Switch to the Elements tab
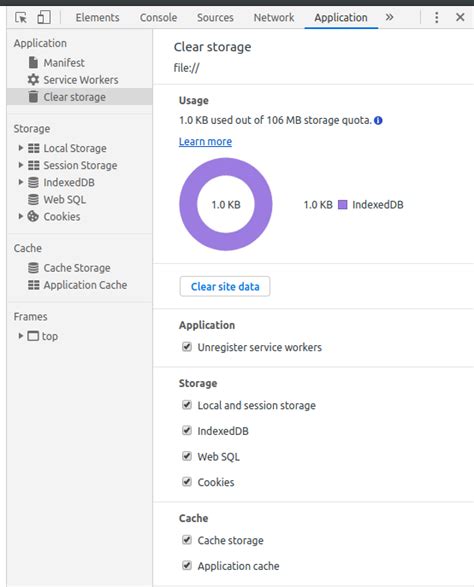474x587 pixels. (x=97, y=18)
